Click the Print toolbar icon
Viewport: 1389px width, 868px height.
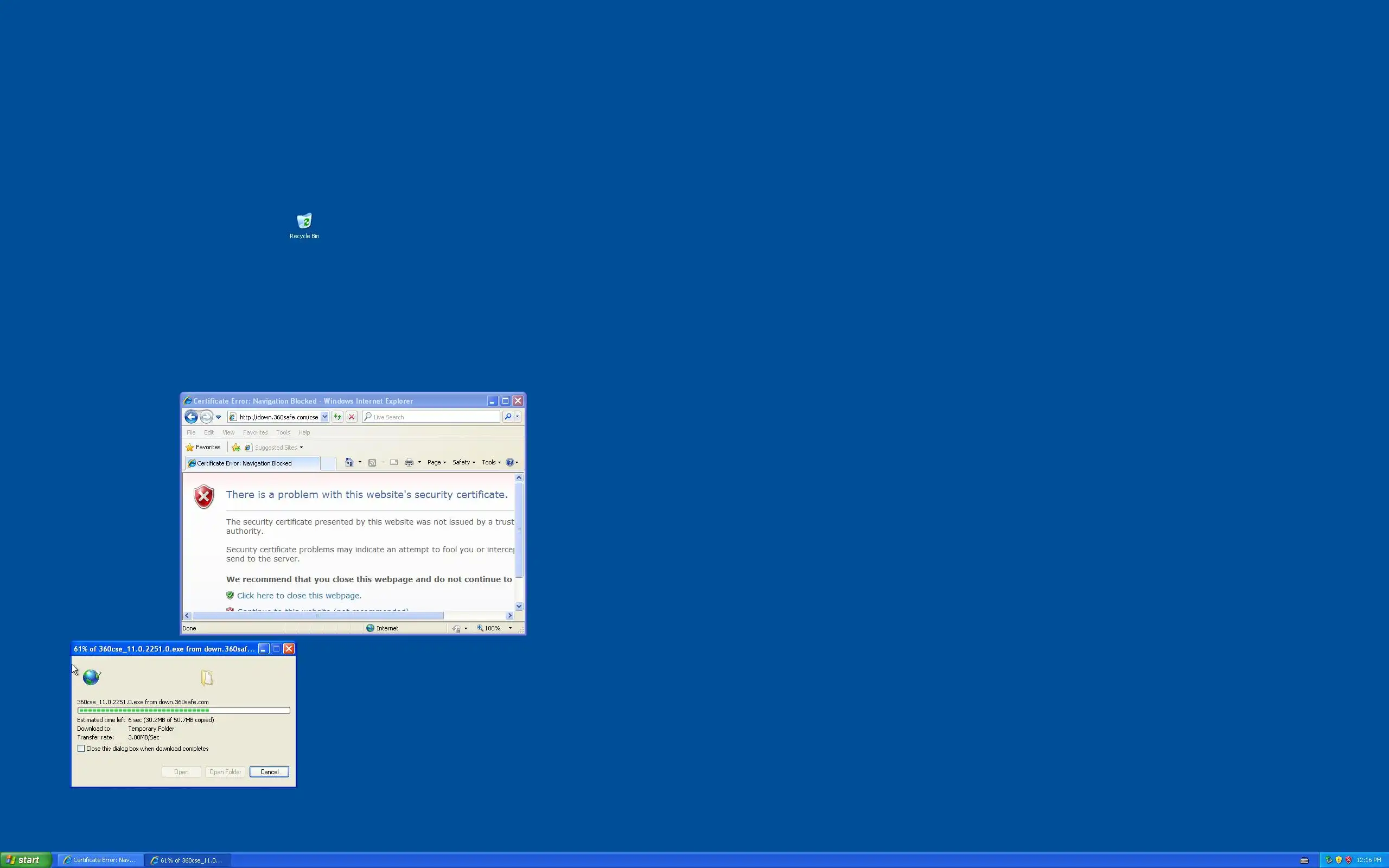click(409, 462)
